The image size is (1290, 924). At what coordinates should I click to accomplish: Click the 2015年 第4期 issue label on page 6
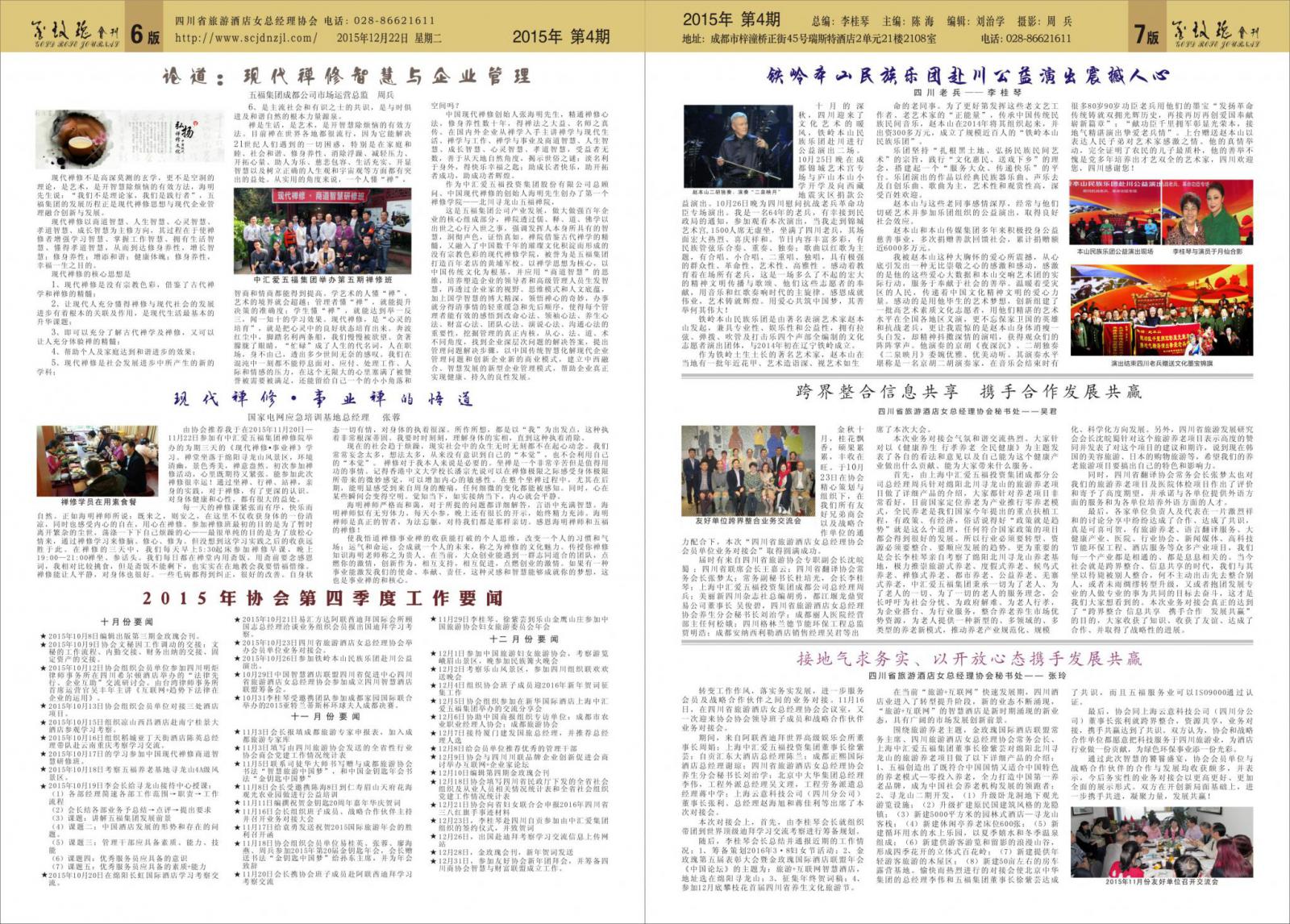click(560, 35)
